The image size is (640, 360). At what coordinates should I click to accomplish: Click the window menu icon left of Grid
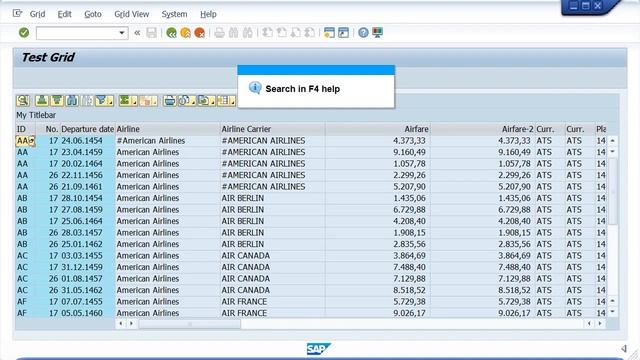[x=17, y=13]
